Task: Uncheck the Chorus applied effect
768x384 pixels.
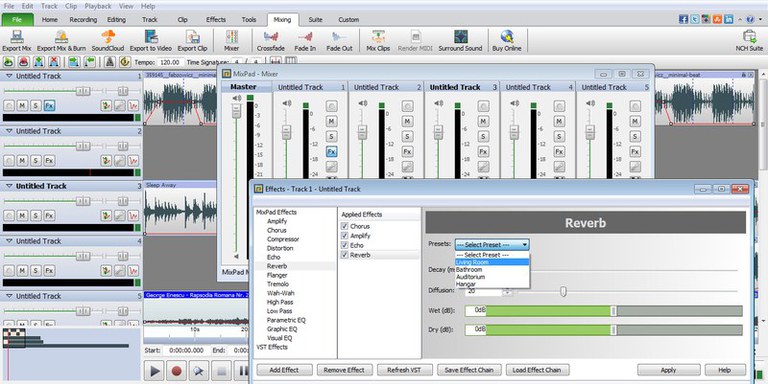Action: point(345,226)
